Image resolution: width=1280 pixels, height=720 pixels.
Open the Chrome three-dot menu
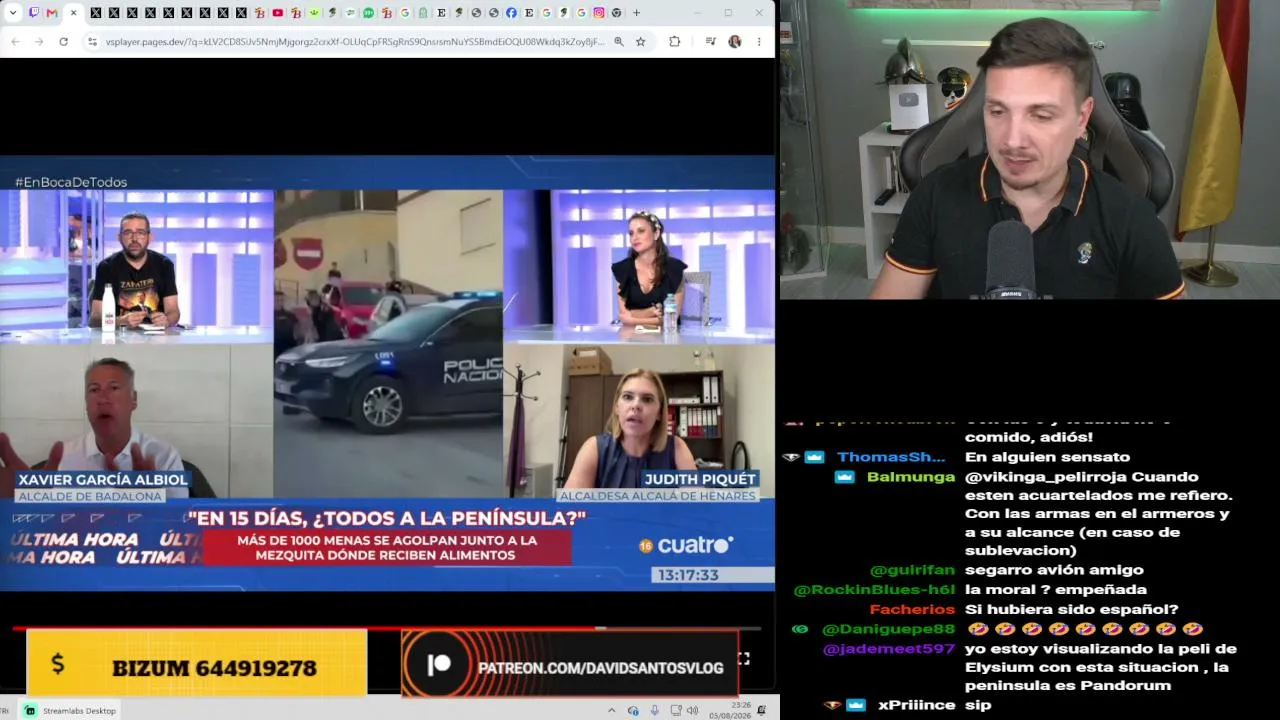(x=759, y=41)
